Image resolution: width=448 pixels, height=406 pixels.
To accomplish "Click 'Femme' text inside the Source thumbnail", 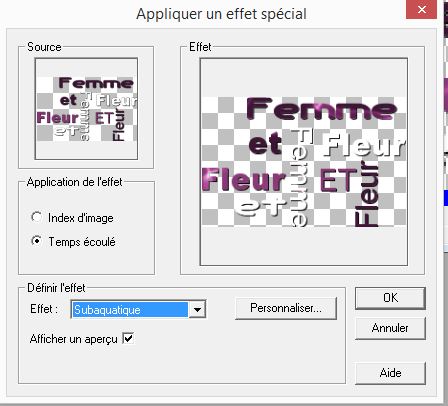I will (96, 83).
